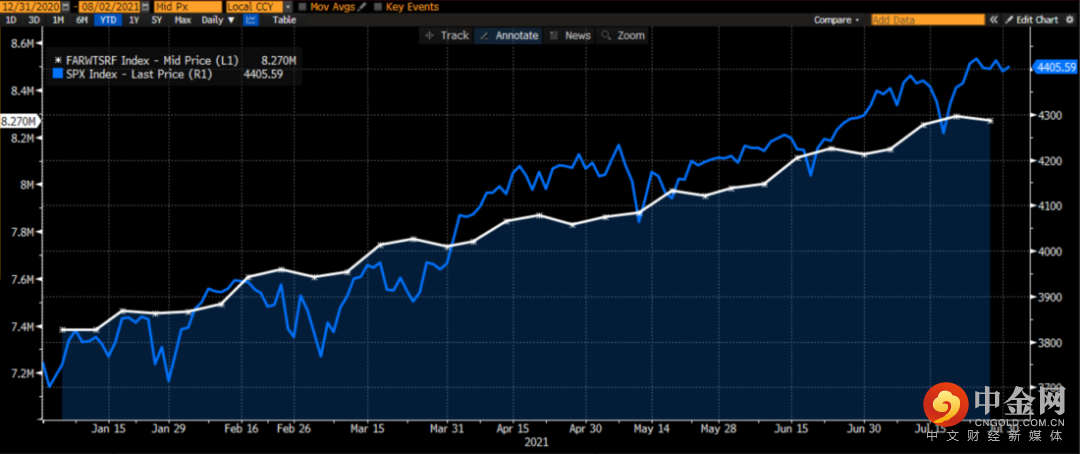The height and width of the screenshot is (454, 1080).
Task: Edit the end date field 08/02/2021
Action: (110, 7)
